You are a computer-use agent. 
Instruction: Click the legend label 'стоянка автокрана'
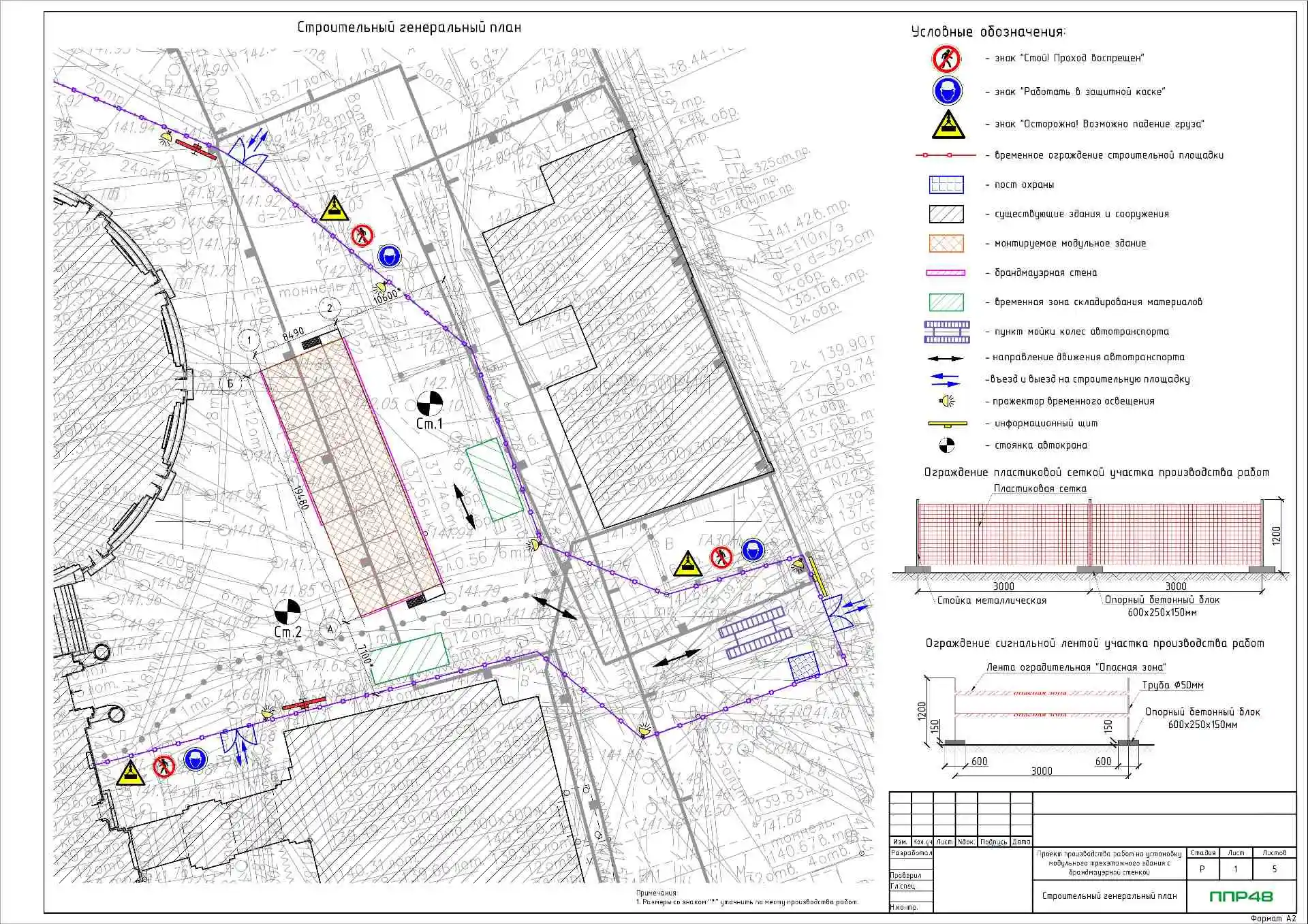tap(1041, 445)
